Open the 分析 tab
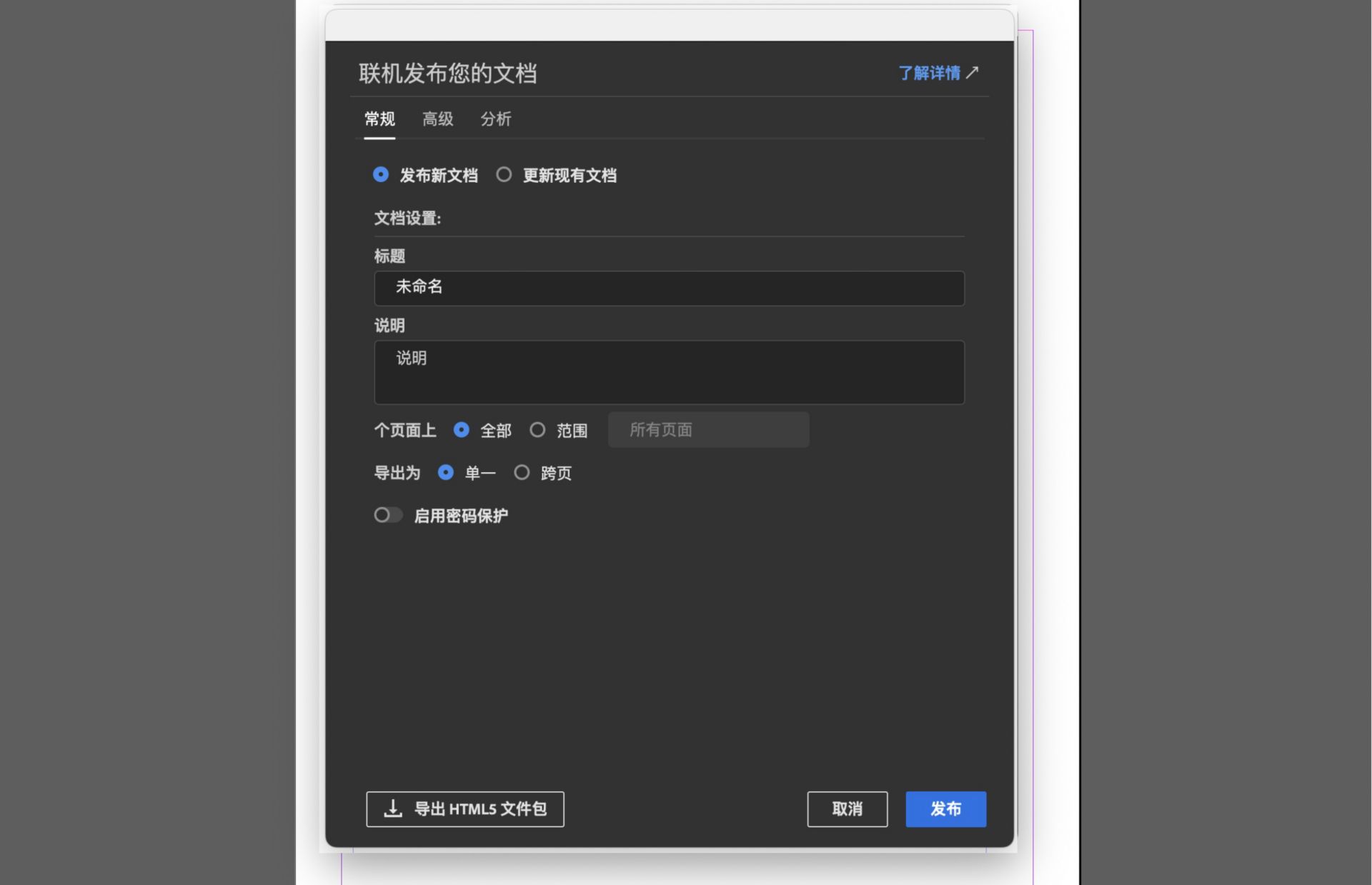Viewport: 1372px width, 885px height. (496, 119)
